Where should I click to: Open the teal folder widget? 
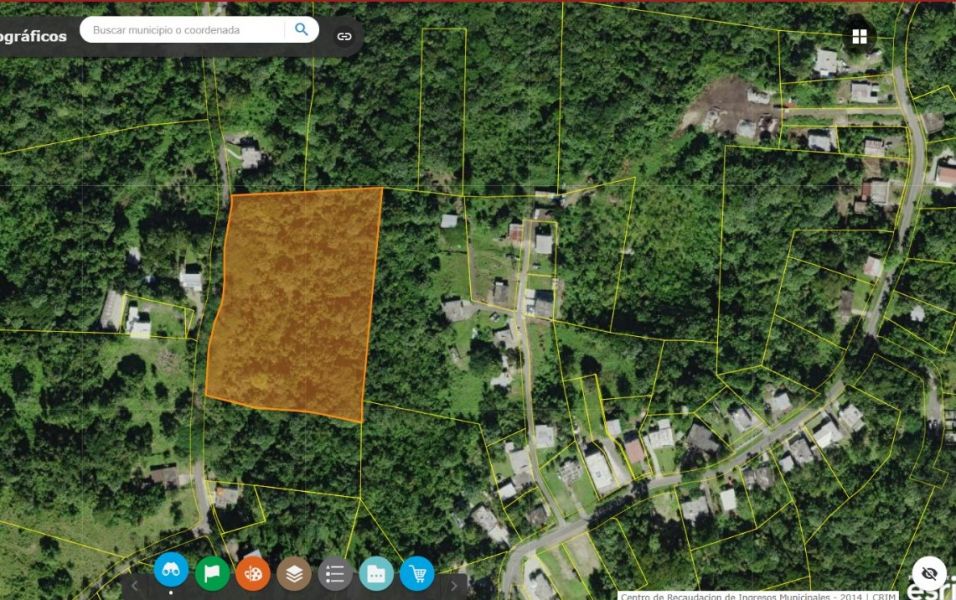[376, 573]
